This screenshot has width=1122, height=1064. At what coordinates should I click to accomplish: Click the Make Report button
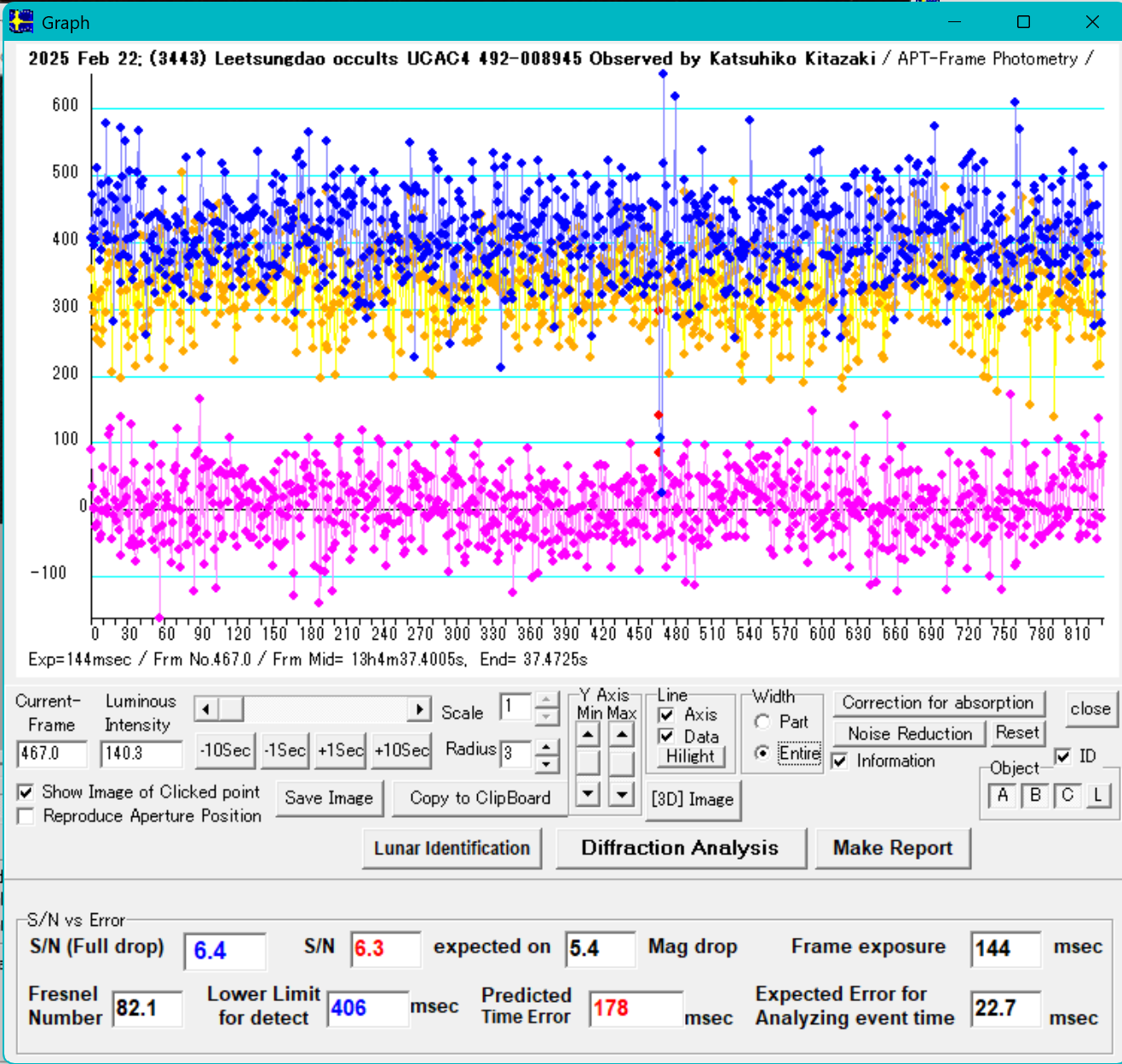[892, 848]
